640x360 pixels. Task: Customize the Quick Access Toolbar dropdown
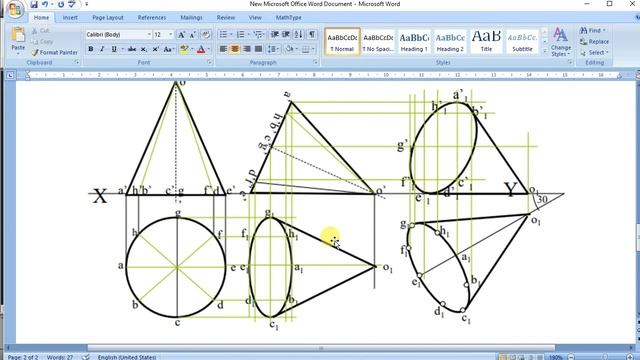pos(87,4)
